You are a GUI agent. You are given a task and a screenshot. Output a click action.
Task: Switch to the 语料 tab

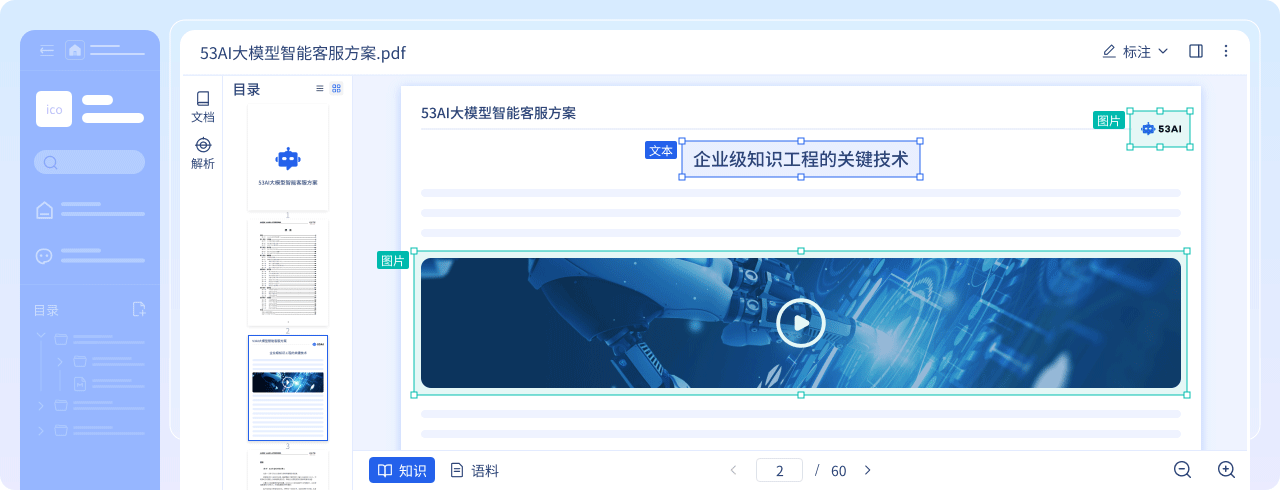474,470
